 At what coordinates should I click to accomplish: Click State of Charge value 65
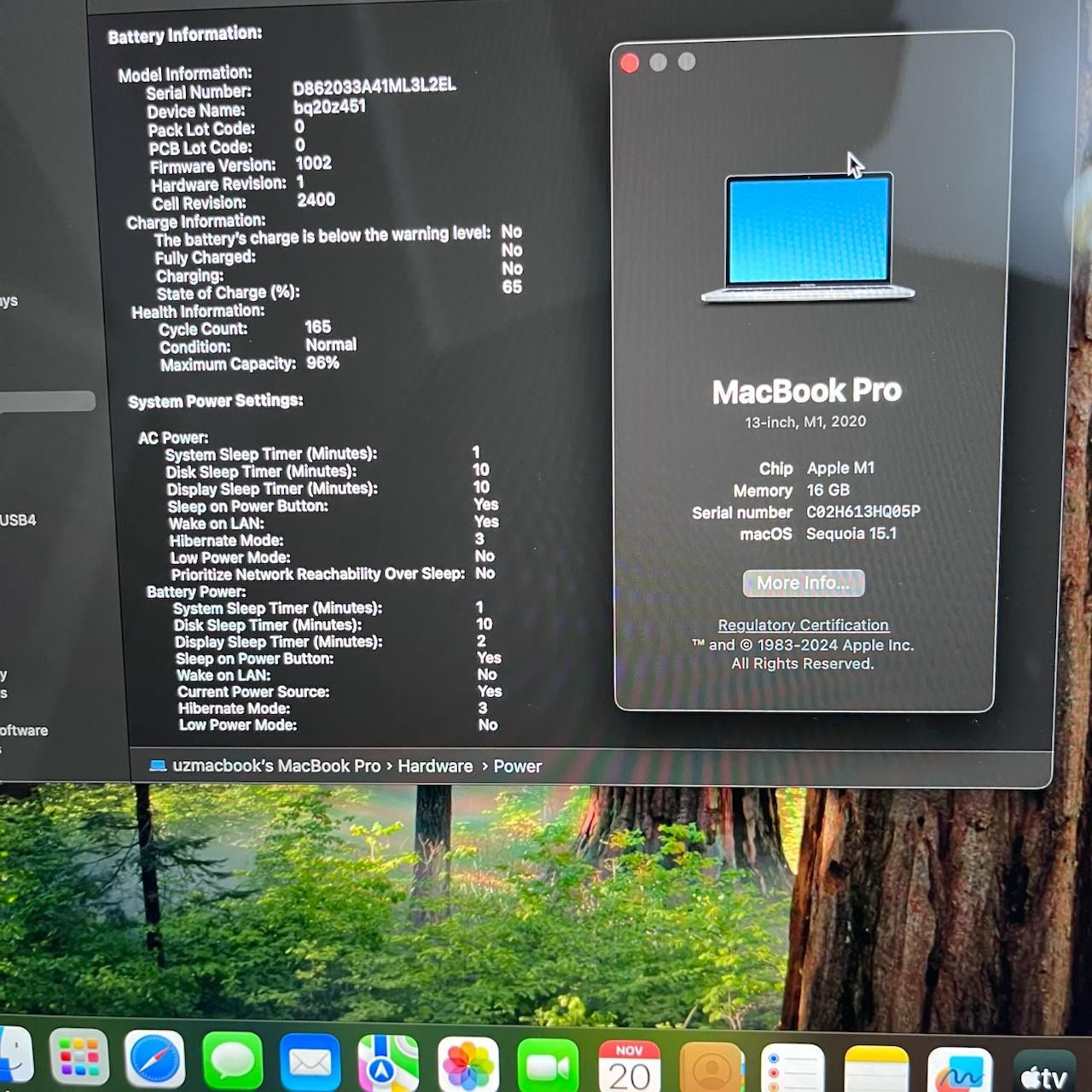(x=512, y=288)
